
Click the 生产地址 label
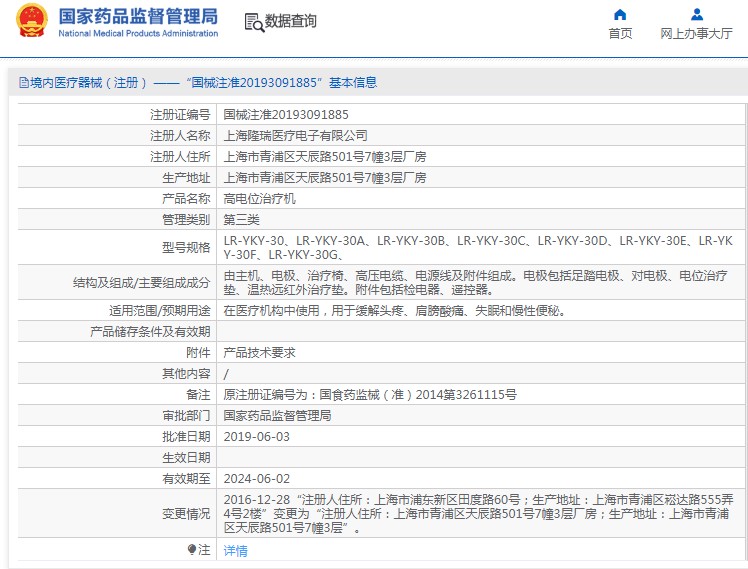pos(186,177)
